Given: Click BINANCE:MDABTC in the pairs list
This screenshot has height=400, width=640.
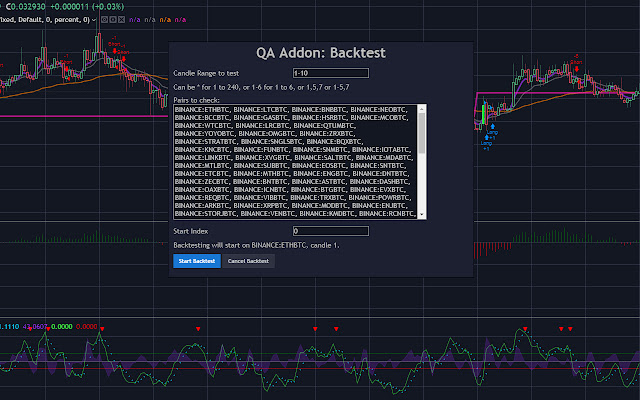Looking at the screenshot, I should [x=383, y=158].
